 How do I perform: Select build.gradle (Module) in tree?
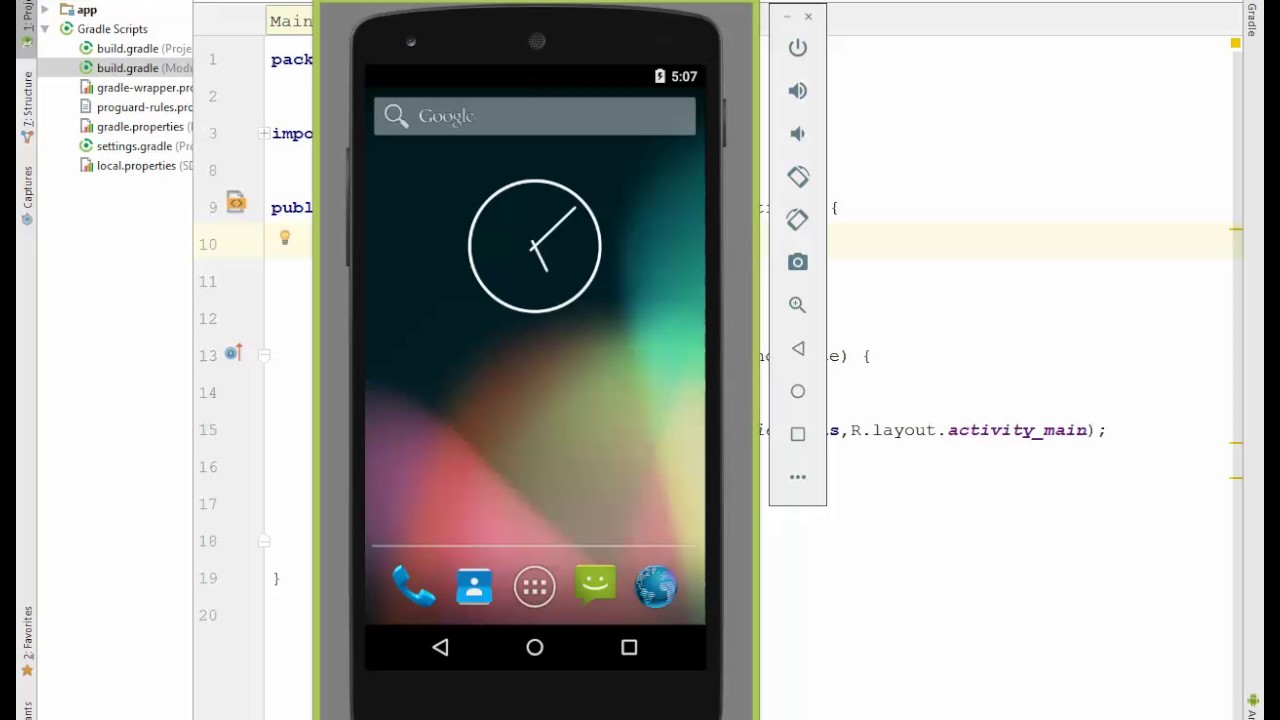click(x=135, y=68)
